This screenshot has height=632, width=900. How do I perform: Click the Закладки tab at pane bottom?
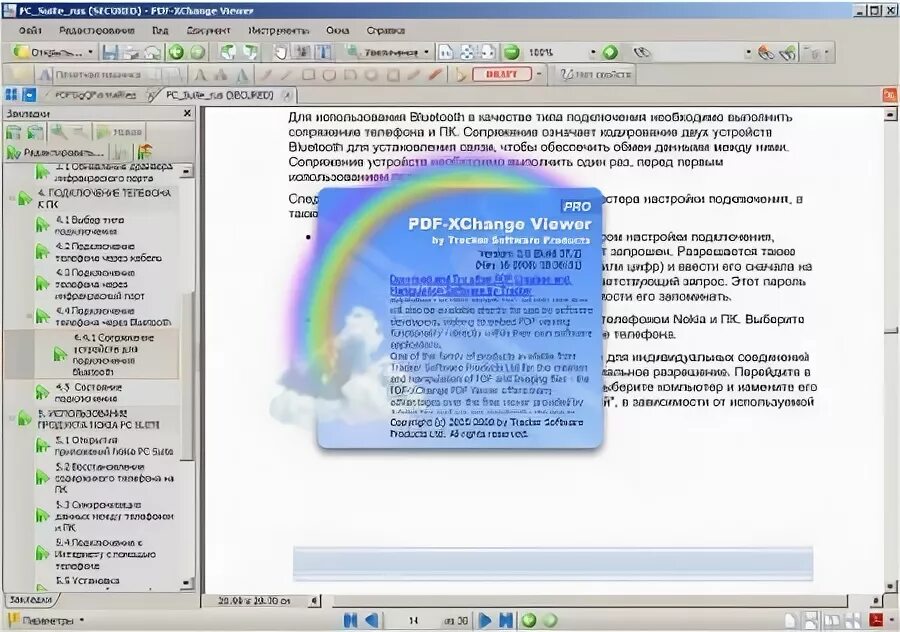[30, 599]
